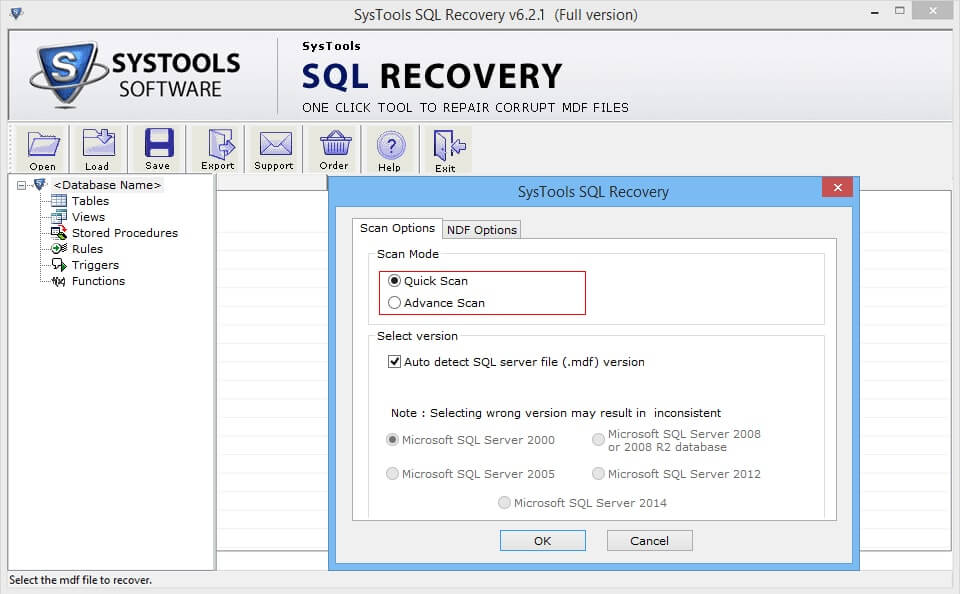Click the title bar application icon

tap(17, 13)
